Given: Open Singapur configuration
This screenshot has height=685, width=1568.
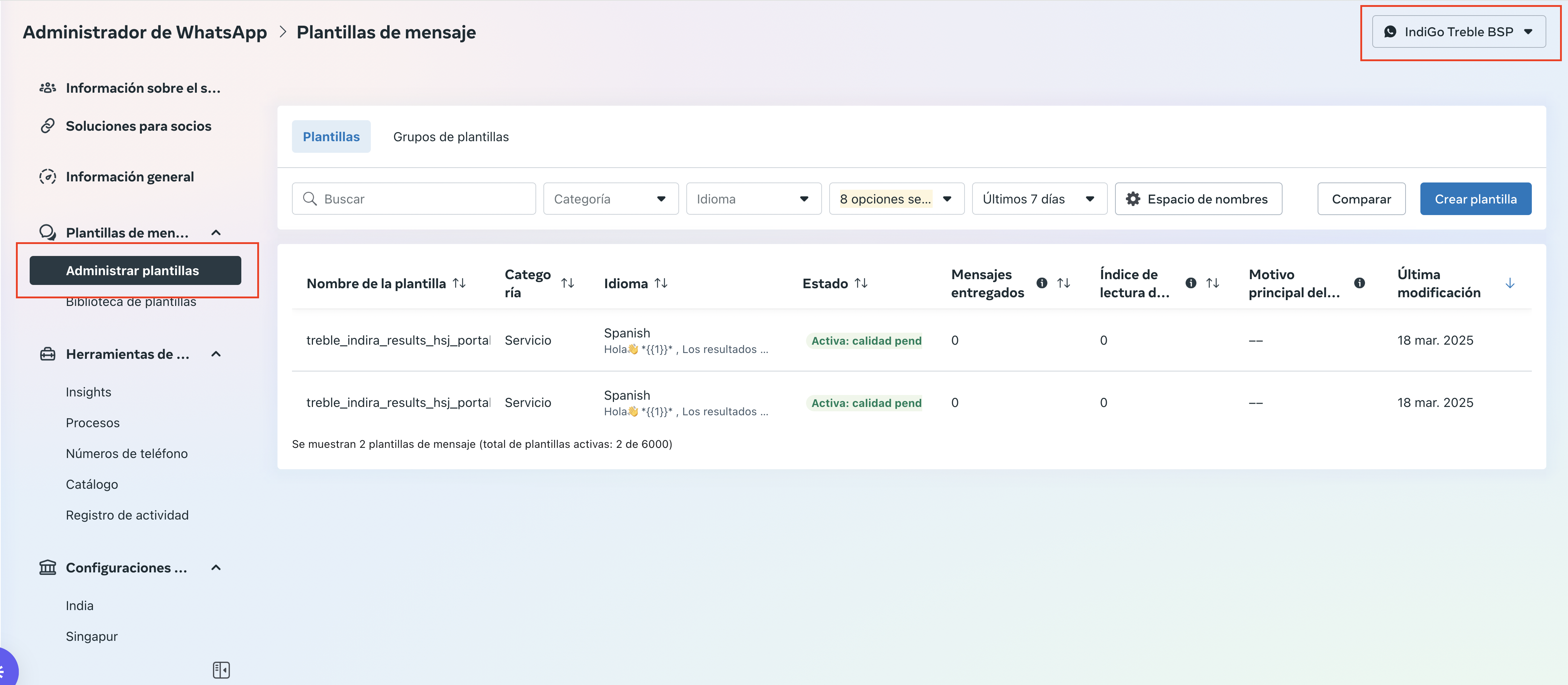Looking at the screenshot, I should pos(92,636).
